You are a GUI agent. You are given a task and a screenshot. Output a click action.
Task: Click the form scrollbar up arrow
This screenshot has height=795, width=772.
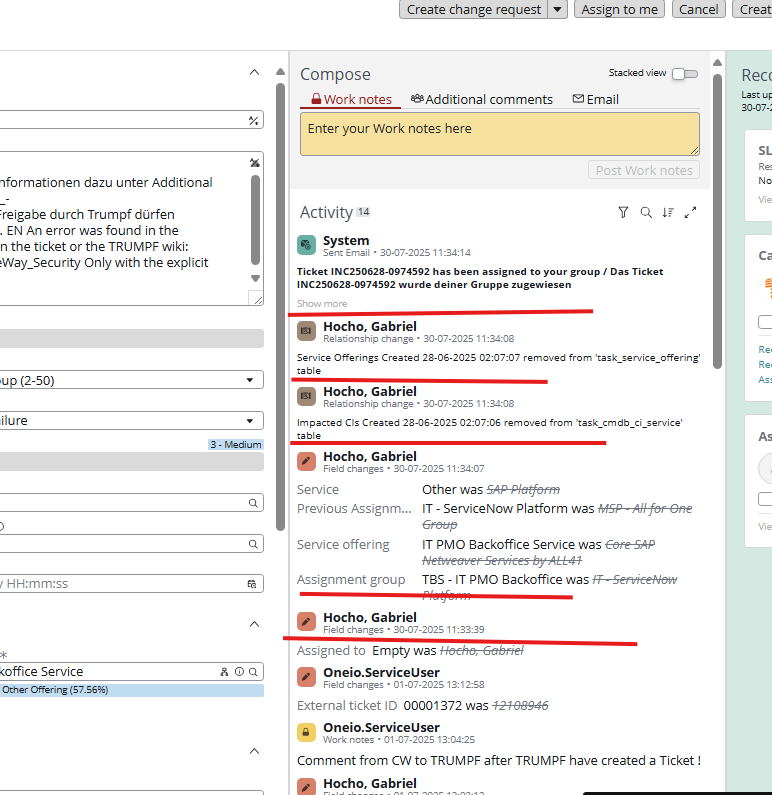(280, 72)
